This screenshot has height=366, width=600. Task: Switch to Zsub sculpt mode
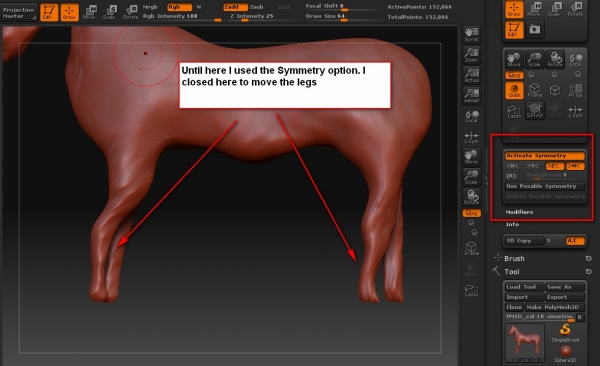point(256,7)
